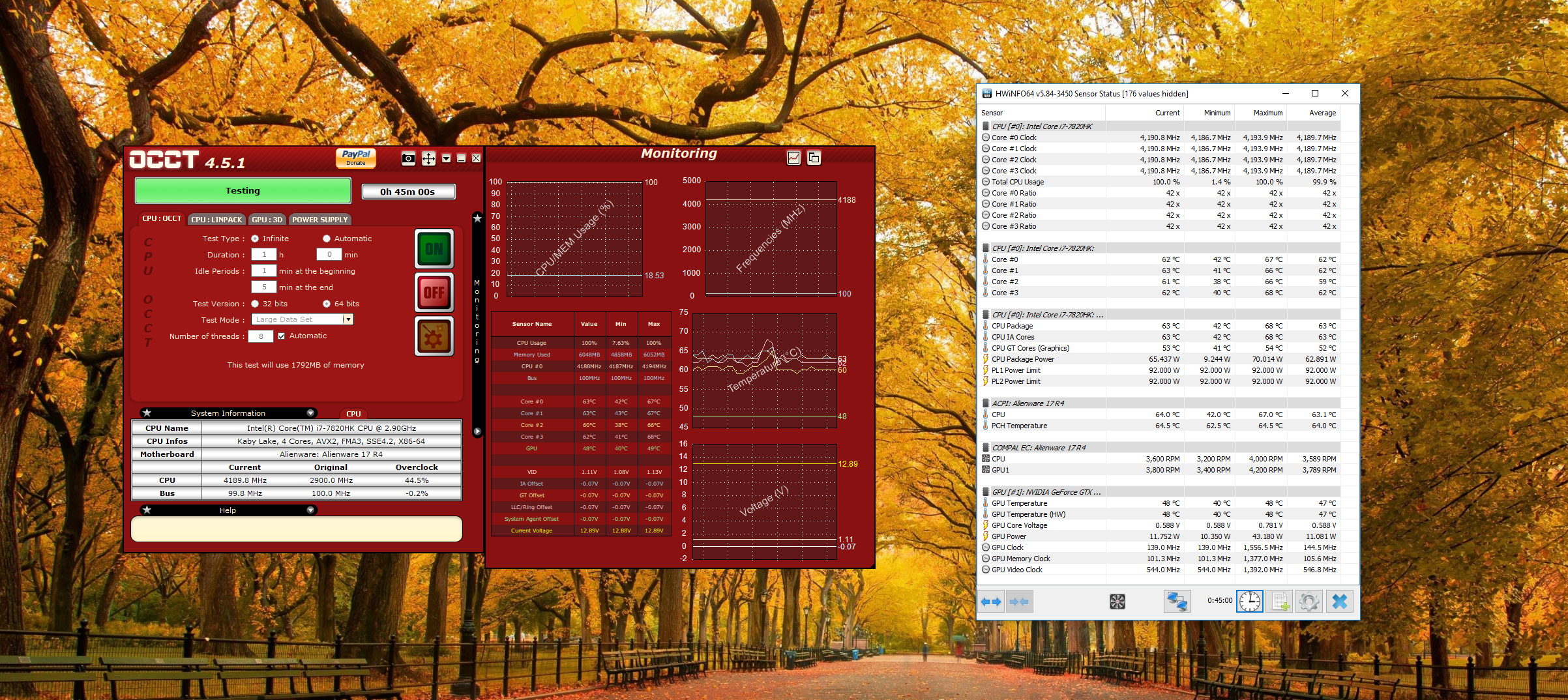Click green Testing status button
Screen dimensions: 1568x700
[243, 191]
